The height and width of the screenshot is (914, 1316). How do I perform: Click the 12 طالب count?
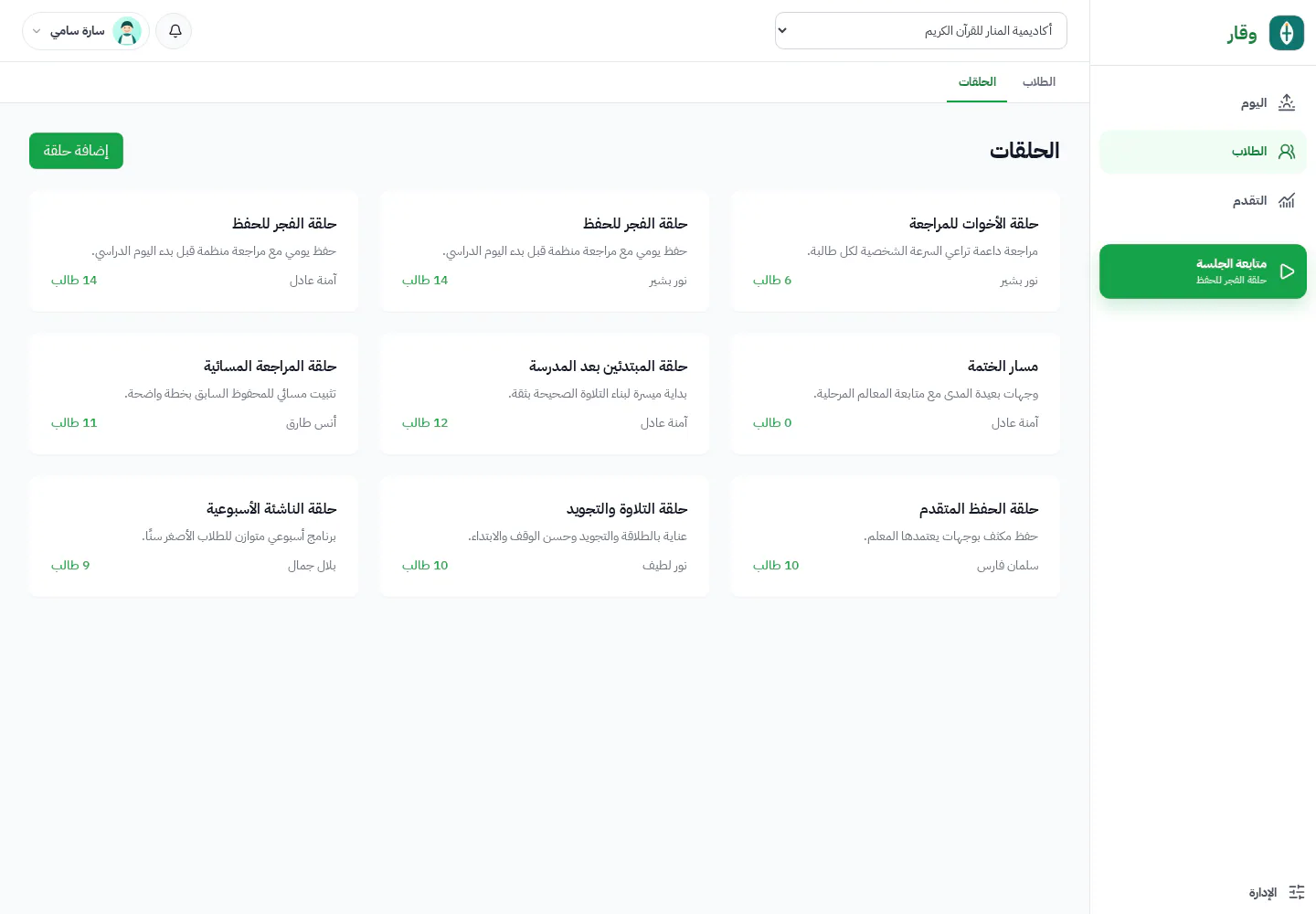pyautogui.click(x=425, y=423)
